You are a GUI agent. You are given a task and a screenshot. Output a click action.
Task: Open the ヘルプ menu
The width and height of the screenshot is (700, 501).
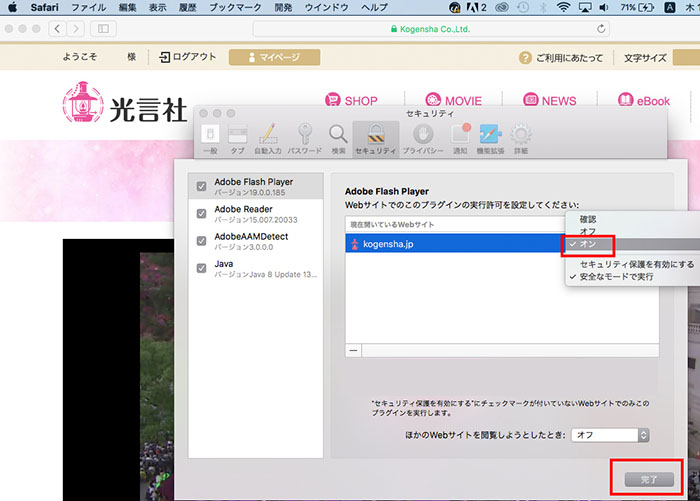[374, 7]
